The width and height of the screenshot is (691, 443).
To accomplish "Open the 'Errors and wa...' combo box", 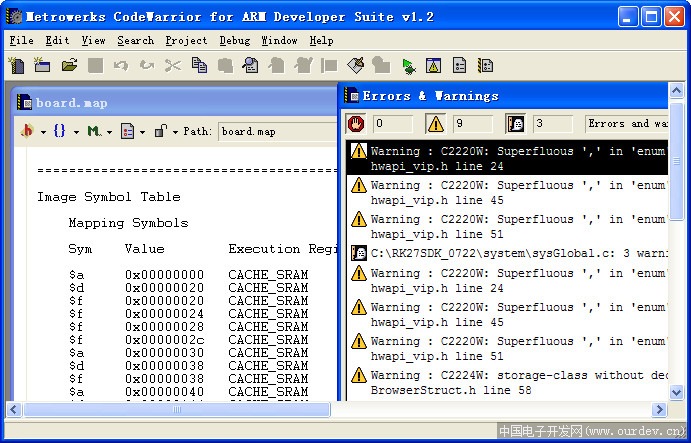I will coord(626,124).
